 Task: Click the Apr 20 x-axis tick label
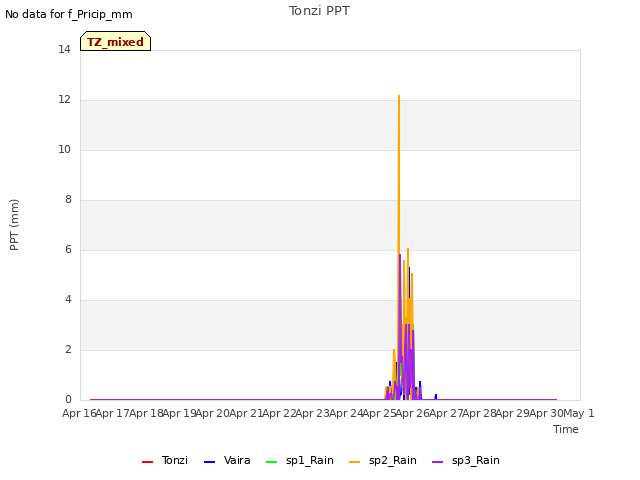[212, 413]
